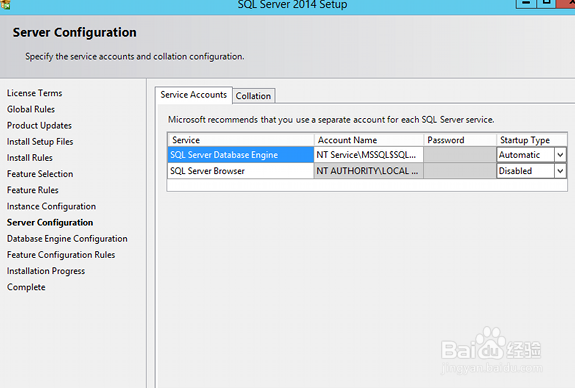Click the Startup Type column header
Image resolution: width=575 pixels, height=388 pixels.
pos(532,140)
